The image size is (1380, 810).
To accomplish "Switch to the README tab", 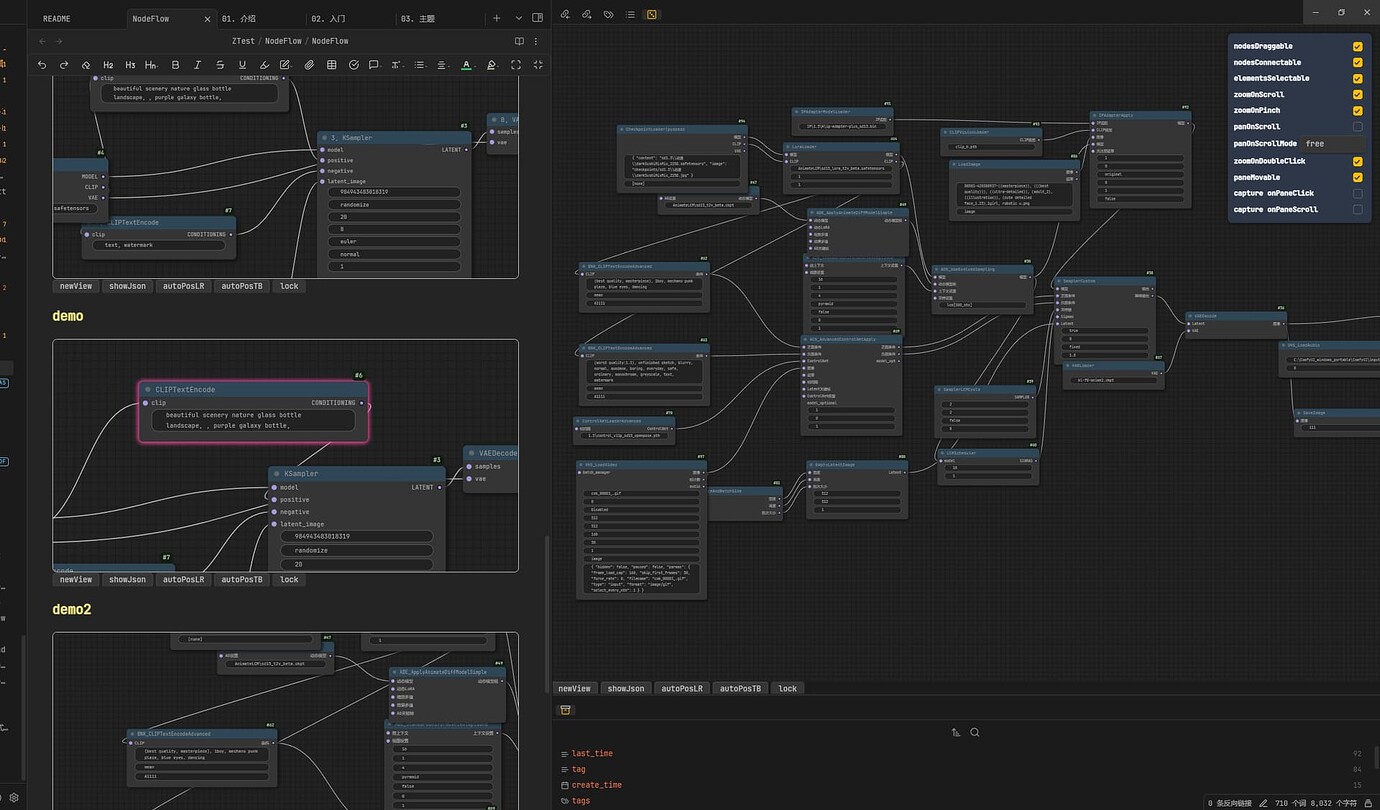I will (56, 17).
